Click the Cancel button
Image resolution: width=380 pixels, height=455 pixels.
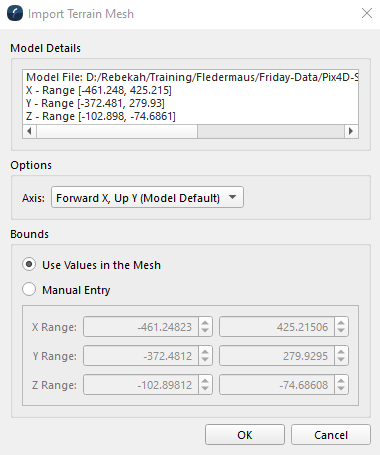331,435
